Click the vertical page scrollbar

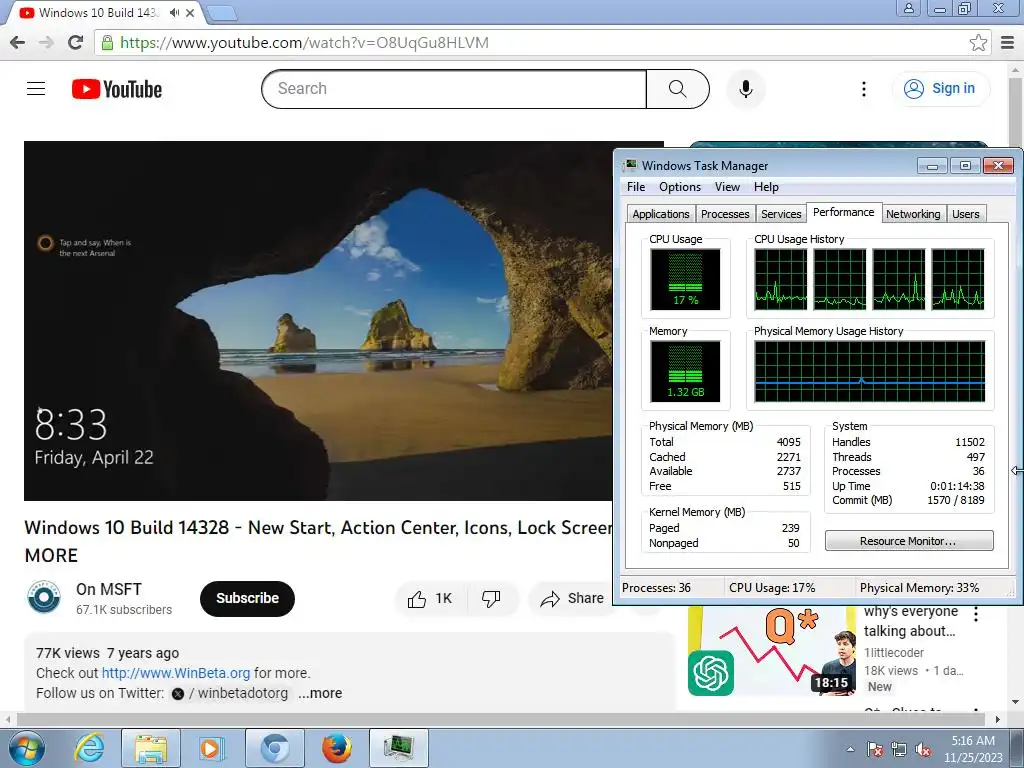point(1016,111)
